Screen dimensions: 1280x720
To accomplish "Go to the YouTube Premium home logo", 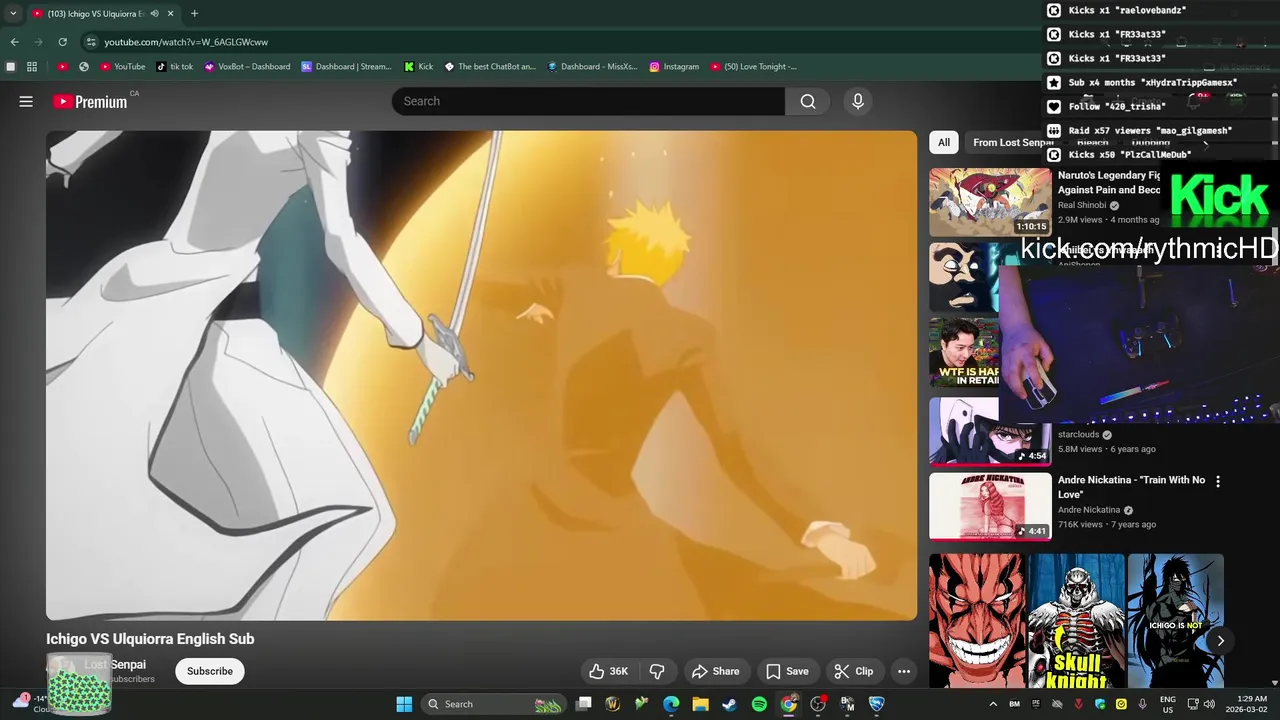I will [91, 101].
